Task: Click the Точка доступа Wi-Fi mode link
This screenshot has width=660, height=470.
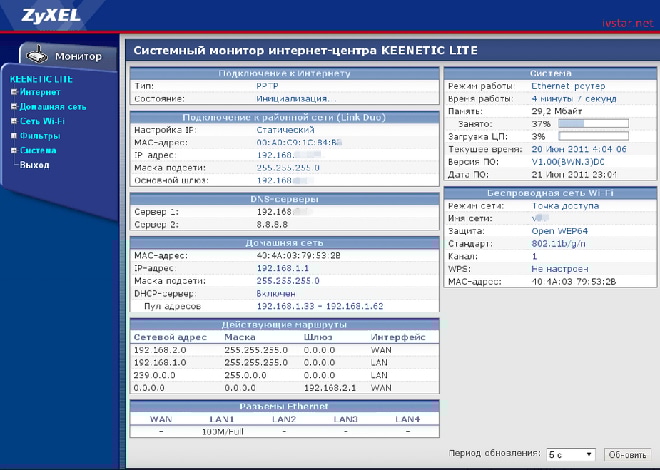Action: pyautogui.click(x=566, y=205)
